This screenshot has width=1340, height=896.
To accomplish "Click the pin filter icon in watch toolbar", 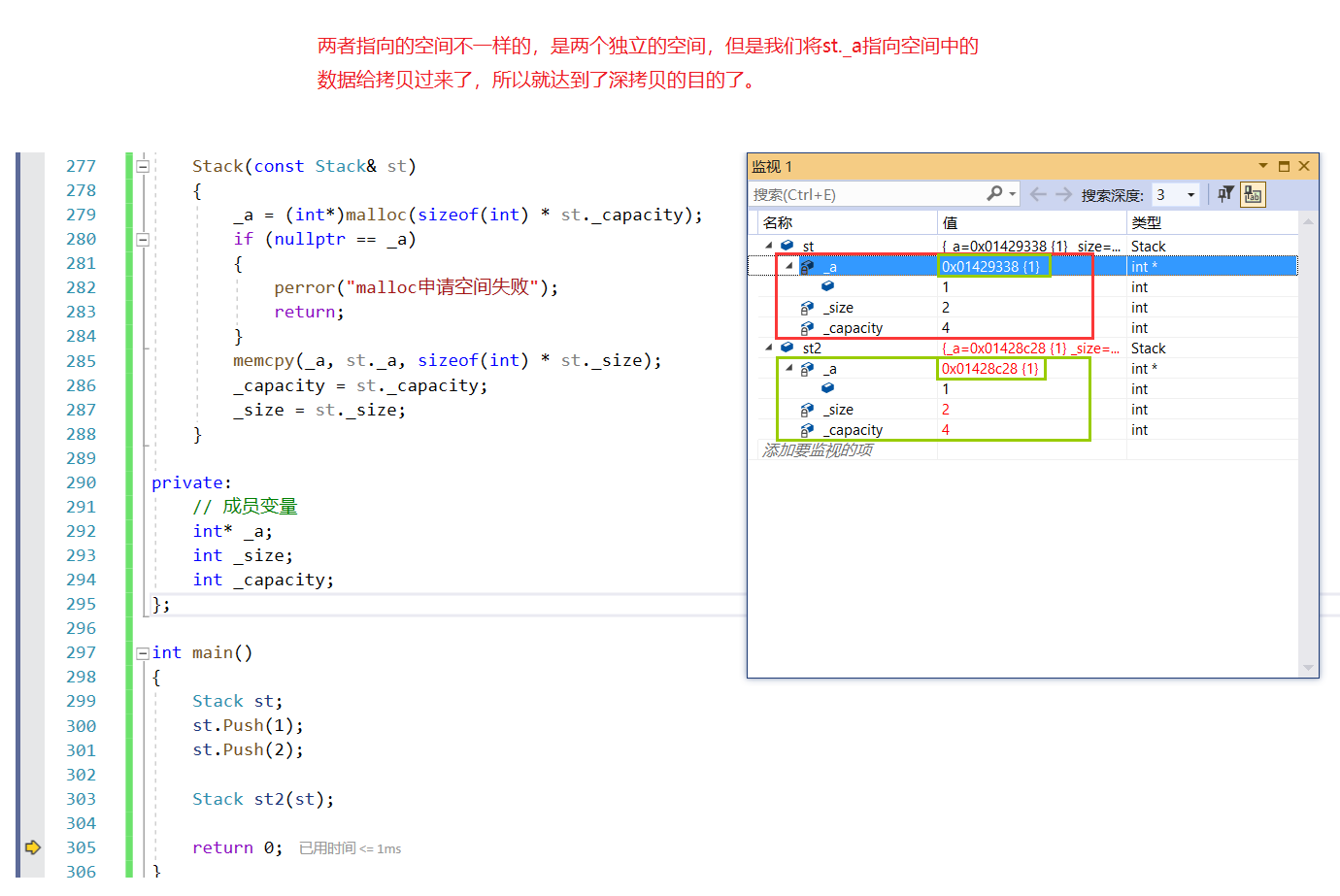I will point(1225,194).
